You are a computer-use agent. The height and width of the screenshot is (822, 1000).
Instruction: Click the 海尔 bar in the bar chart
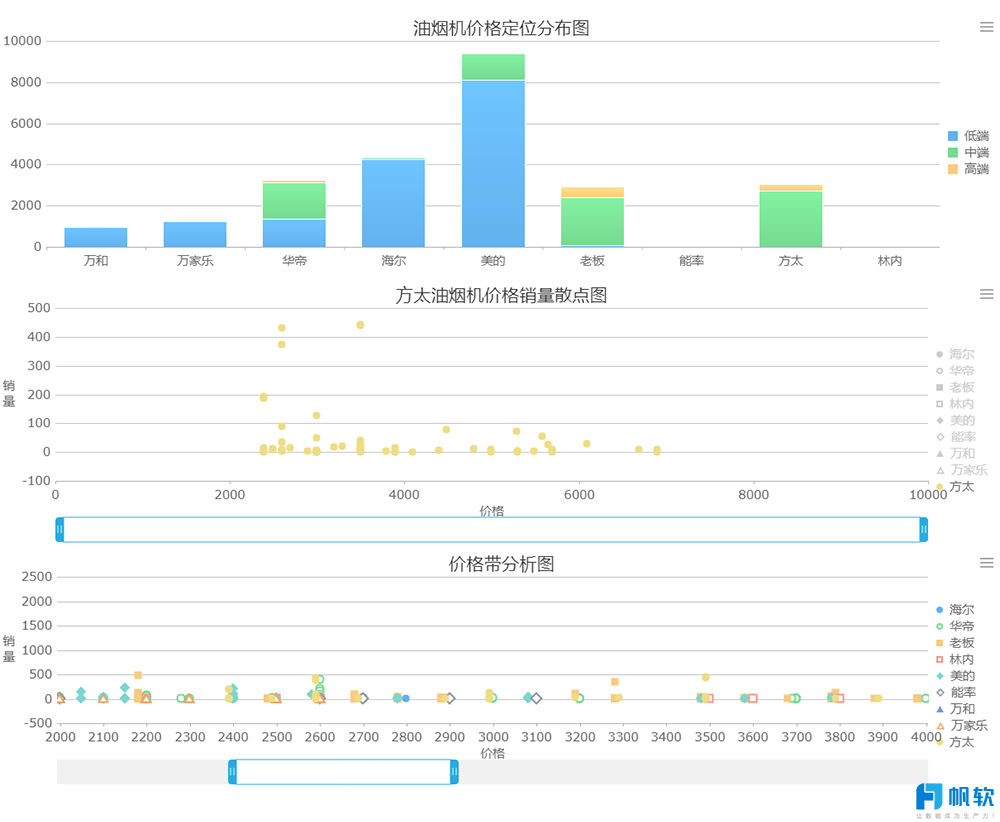pos(393,204)
